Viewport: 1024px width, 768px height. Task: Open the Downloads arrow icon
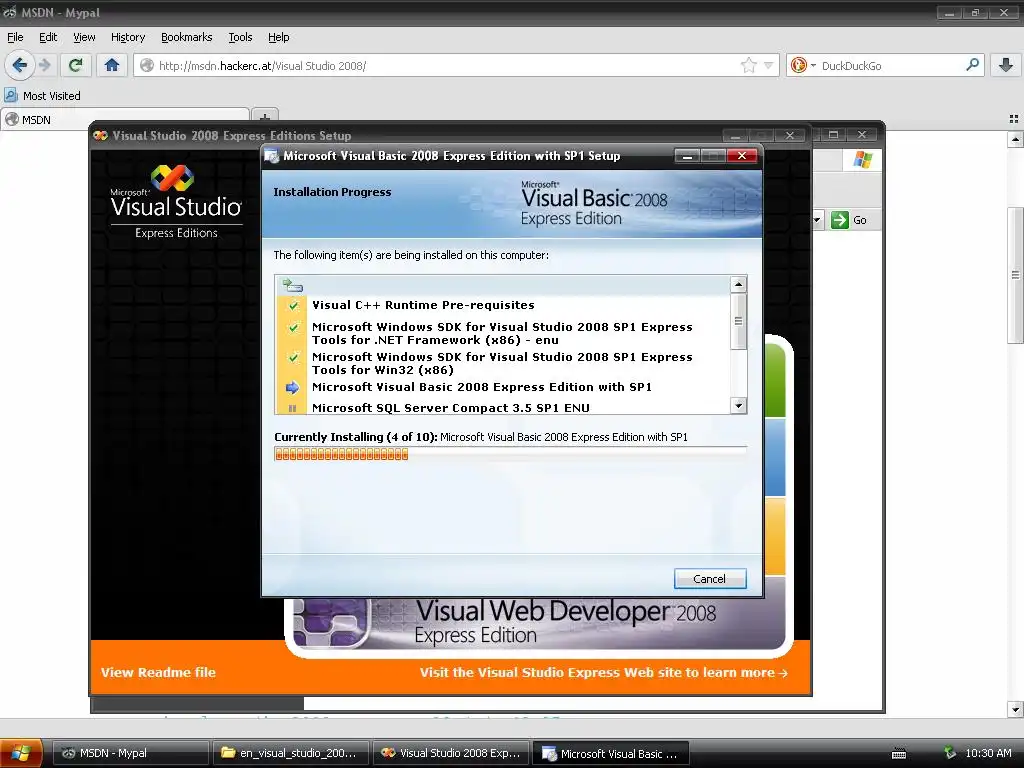pos(1006,65)
